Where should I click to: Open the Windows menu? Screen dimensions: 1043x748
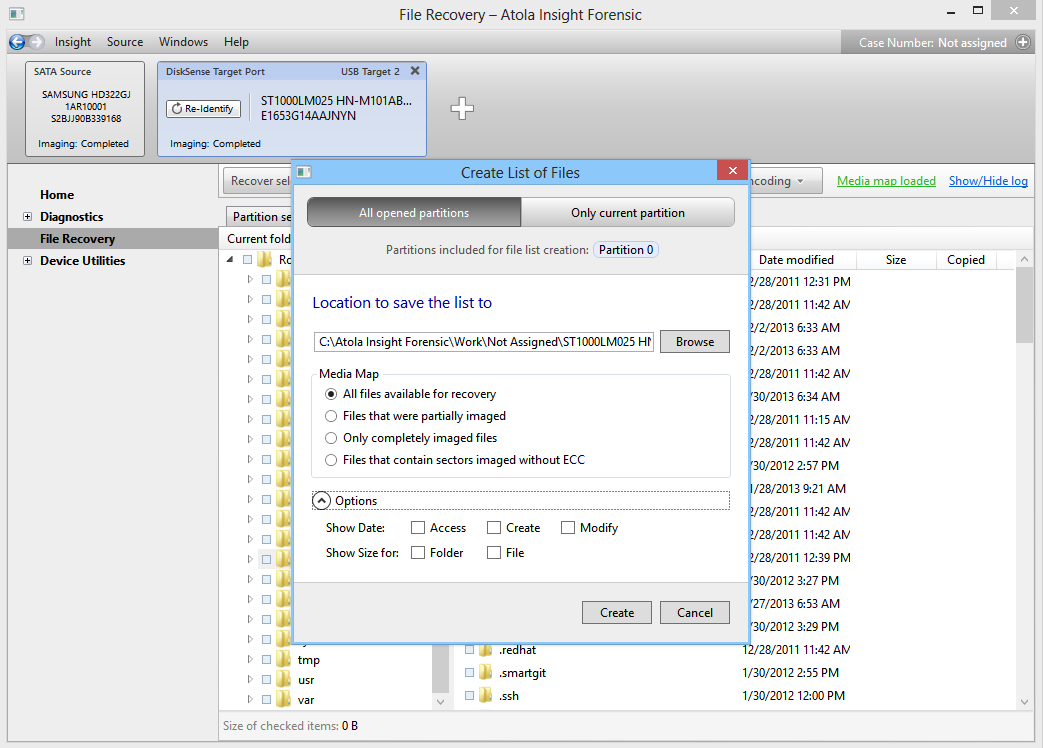[x=183, y=42]
